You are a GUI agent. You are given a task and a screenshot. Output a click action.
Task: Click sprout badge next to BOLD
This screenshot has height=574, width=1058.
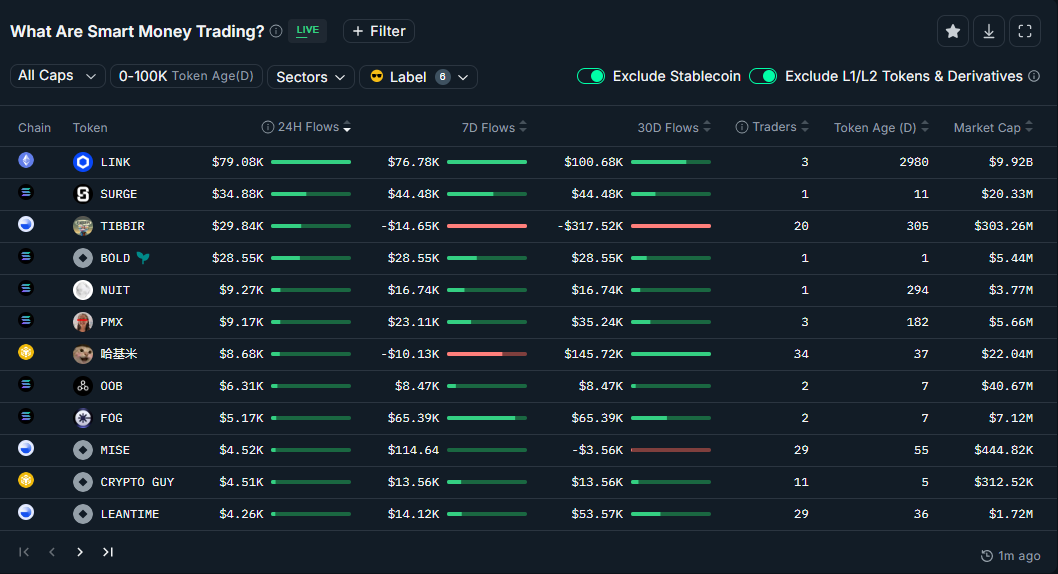[x=143, y=258]
